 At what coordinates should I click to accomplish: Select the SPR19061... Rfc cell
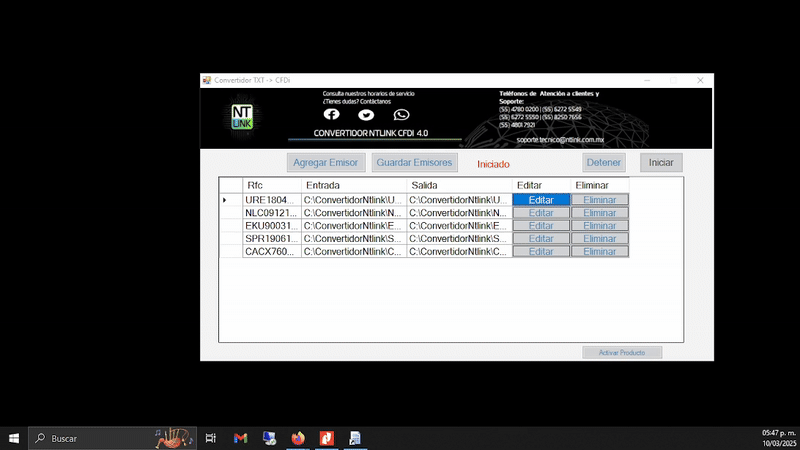pyautogui.click(x=272, y=238)
